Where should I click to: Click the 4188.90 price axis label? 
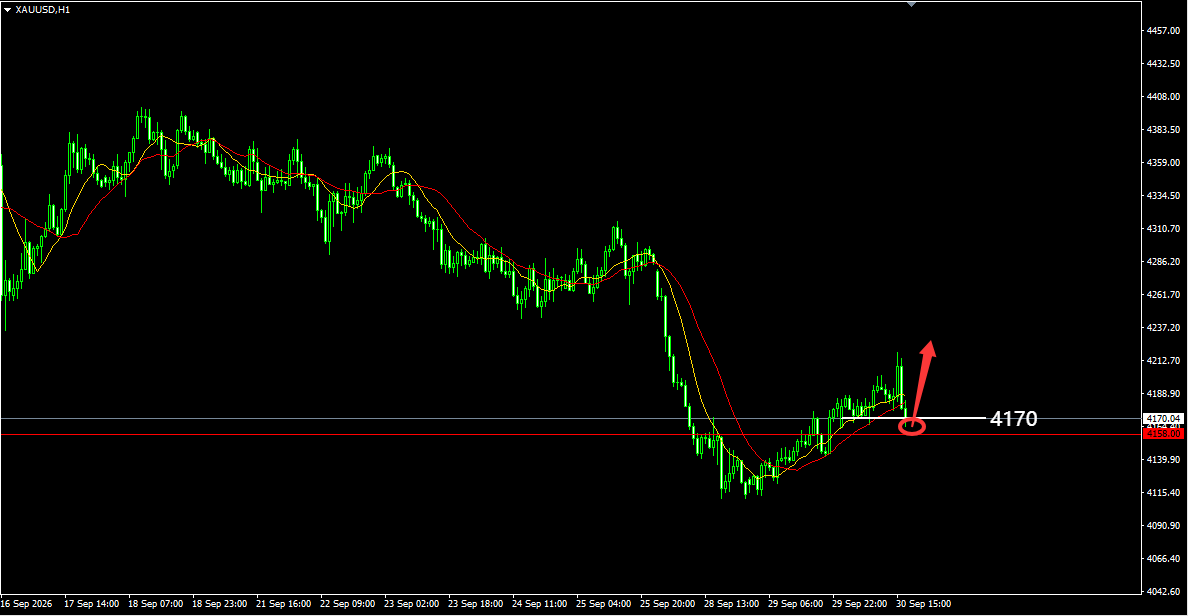tap(1163, 393)
